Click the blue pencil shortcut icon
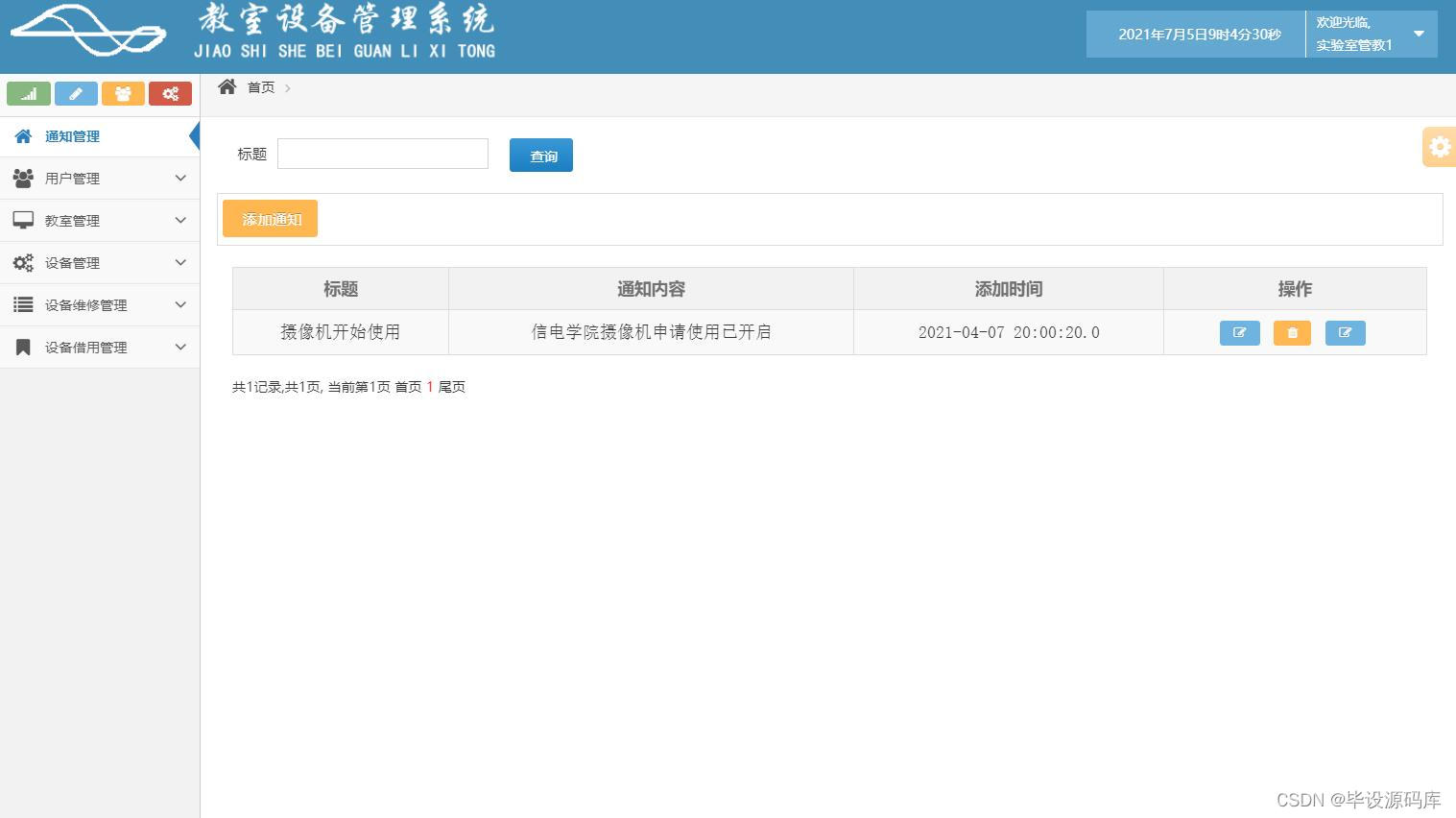 point(76,93)
